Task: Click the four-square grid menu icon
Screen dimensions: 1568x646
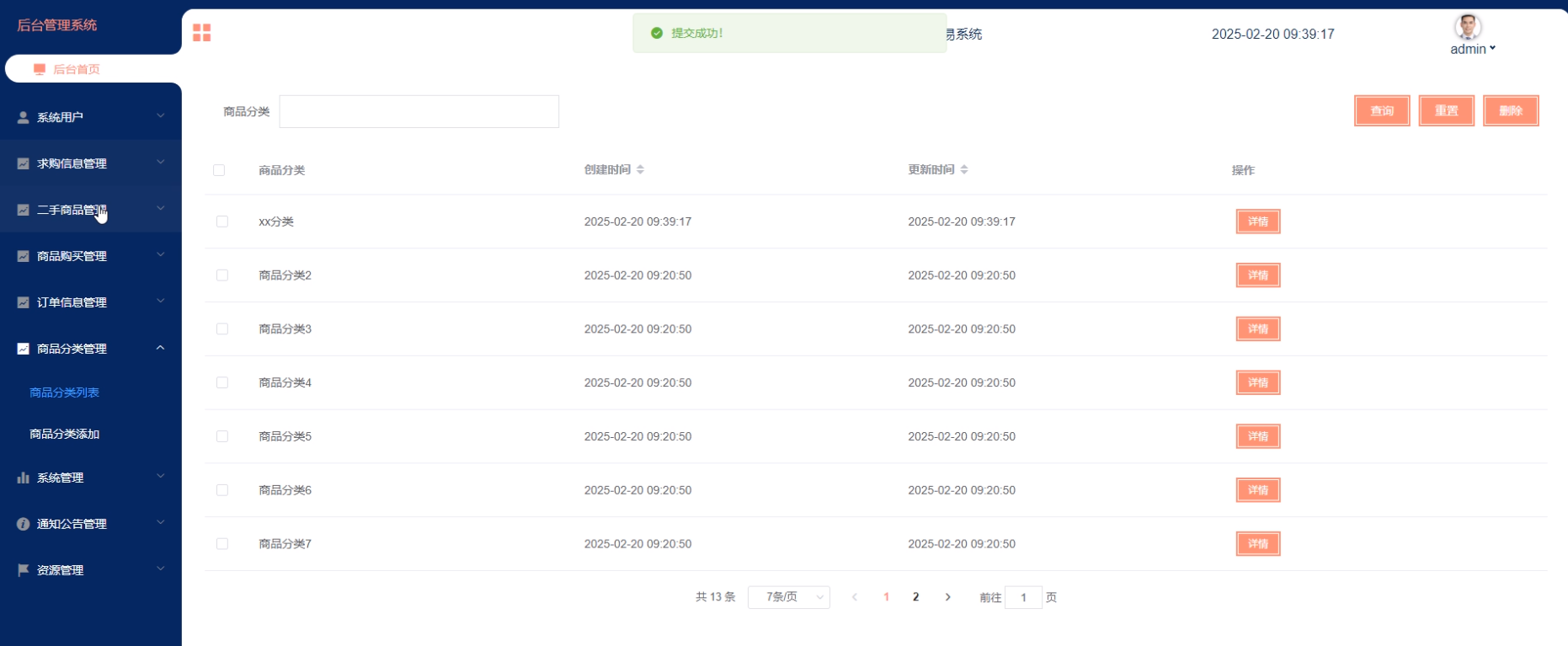Action: click(x=202, y=33)
